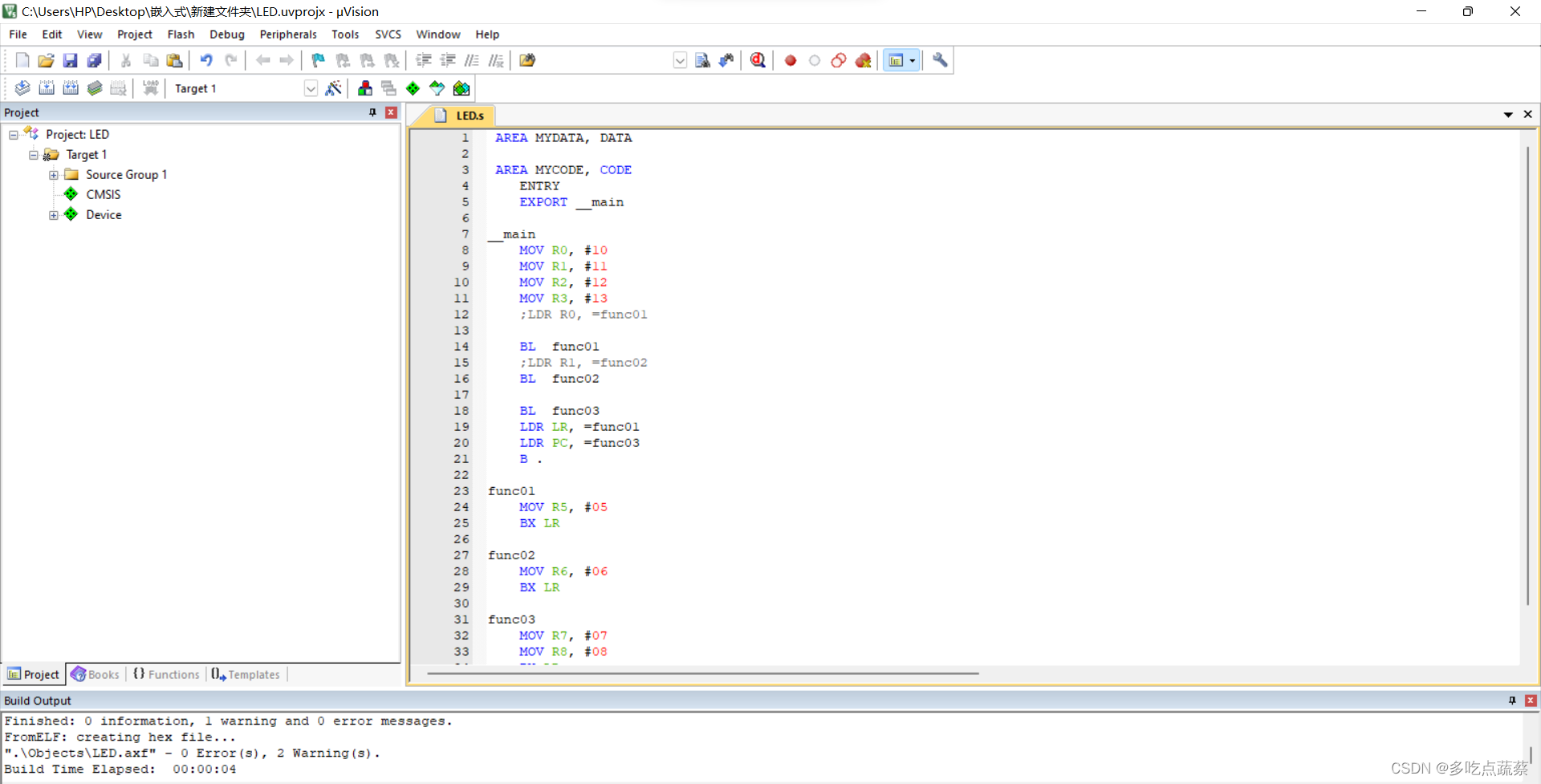
Task: Undo the last edit
Action: (x=206, y=60)
